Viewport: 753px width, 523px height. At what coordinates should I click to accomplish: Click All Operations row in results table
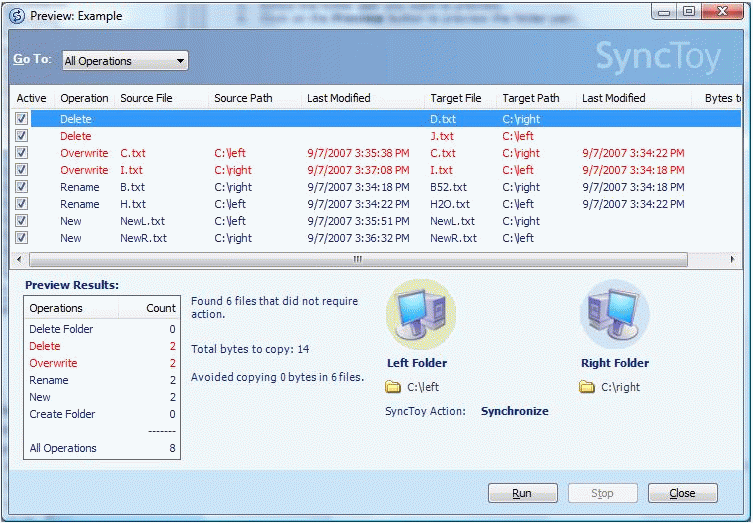pyautogui.click(x=102, y=448)
